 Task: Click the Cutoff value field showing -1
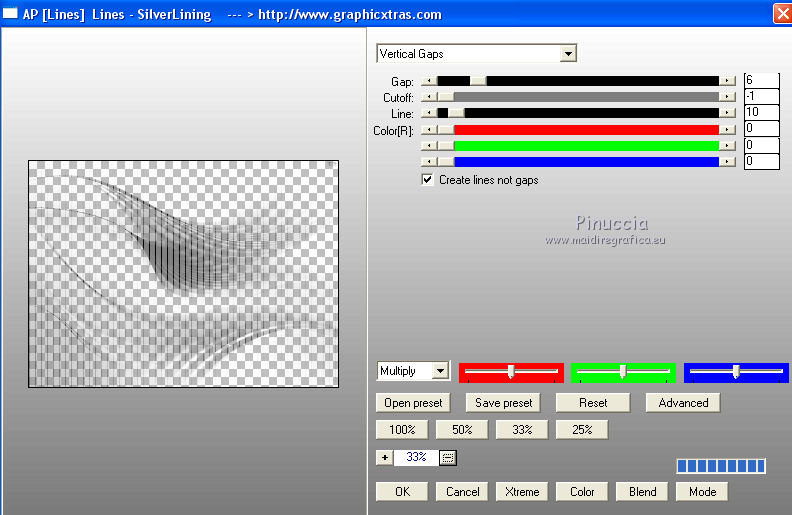point(762,96)
